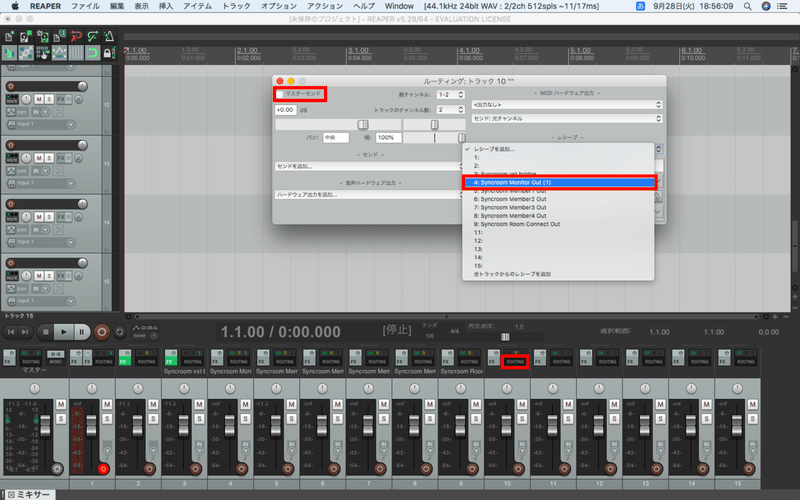The image size is (800, 500).
Task: Click the Stop button in transport
Action: point(45,332)
